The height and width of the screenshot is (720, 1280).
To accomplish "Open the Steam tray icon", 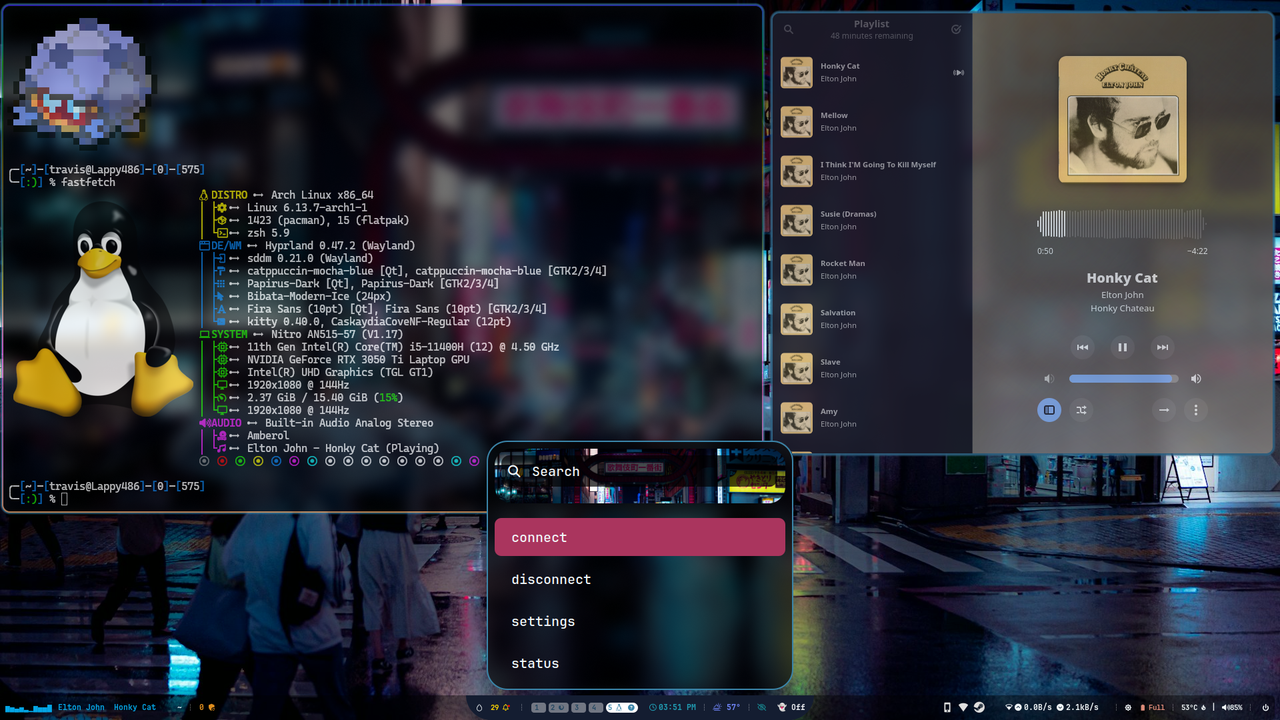I will tap(979, 707).
